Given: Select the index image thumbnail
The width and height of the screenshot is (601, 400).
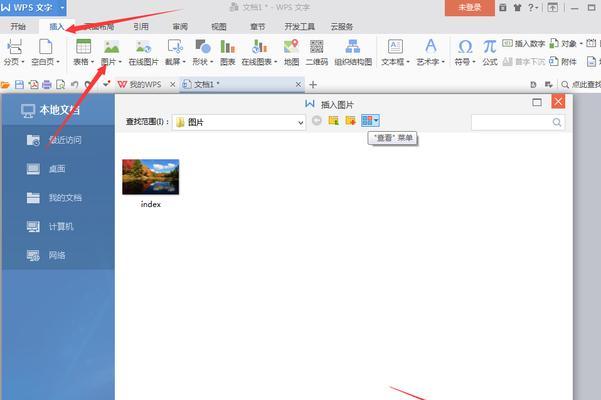Looking at the screenshot, I should click(150, 177).
